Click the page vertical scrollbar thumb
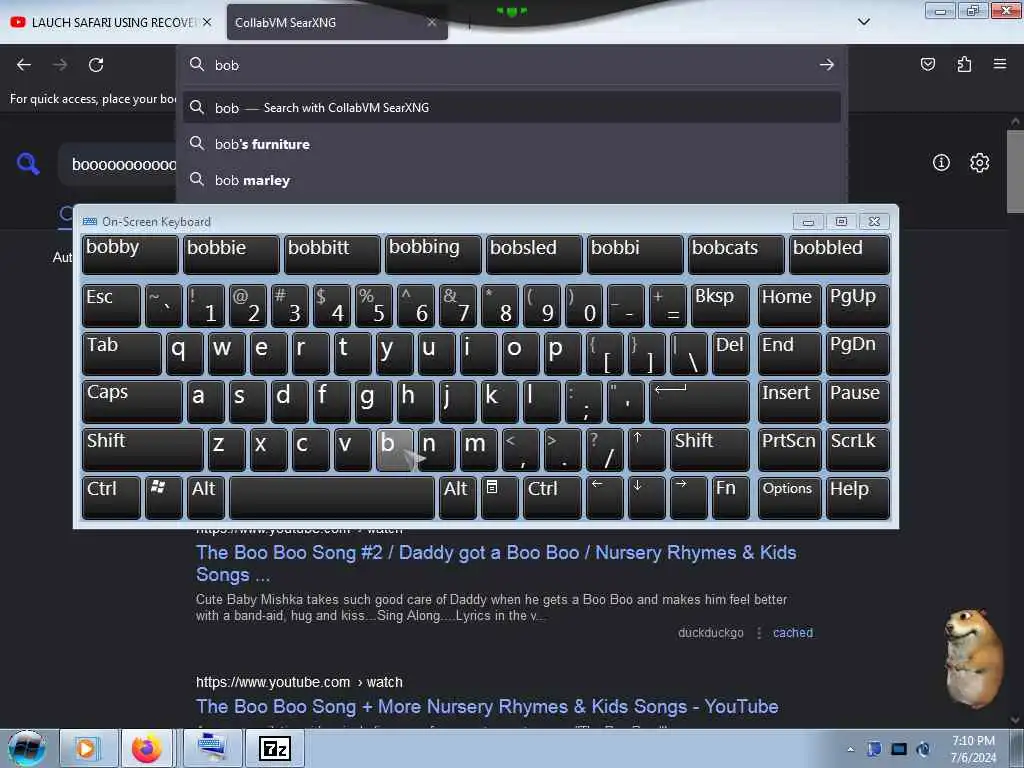Viewport: 1024px width, 768px height. [1015, 171]
